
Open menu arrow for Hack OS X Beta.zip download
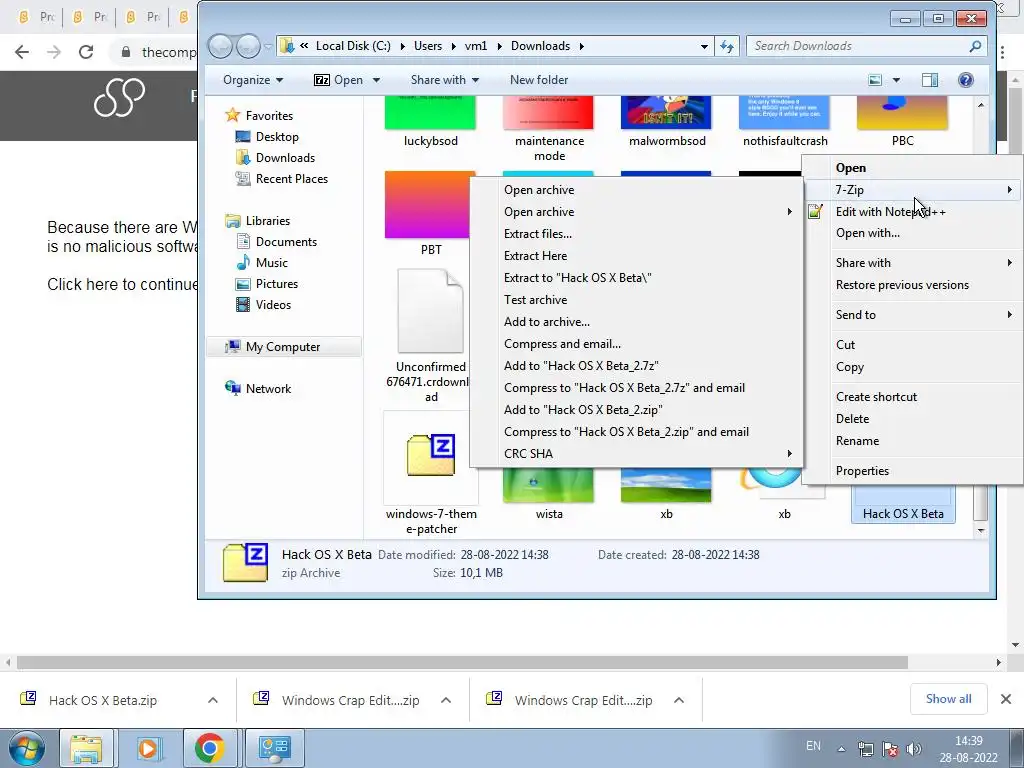[213, 700]
